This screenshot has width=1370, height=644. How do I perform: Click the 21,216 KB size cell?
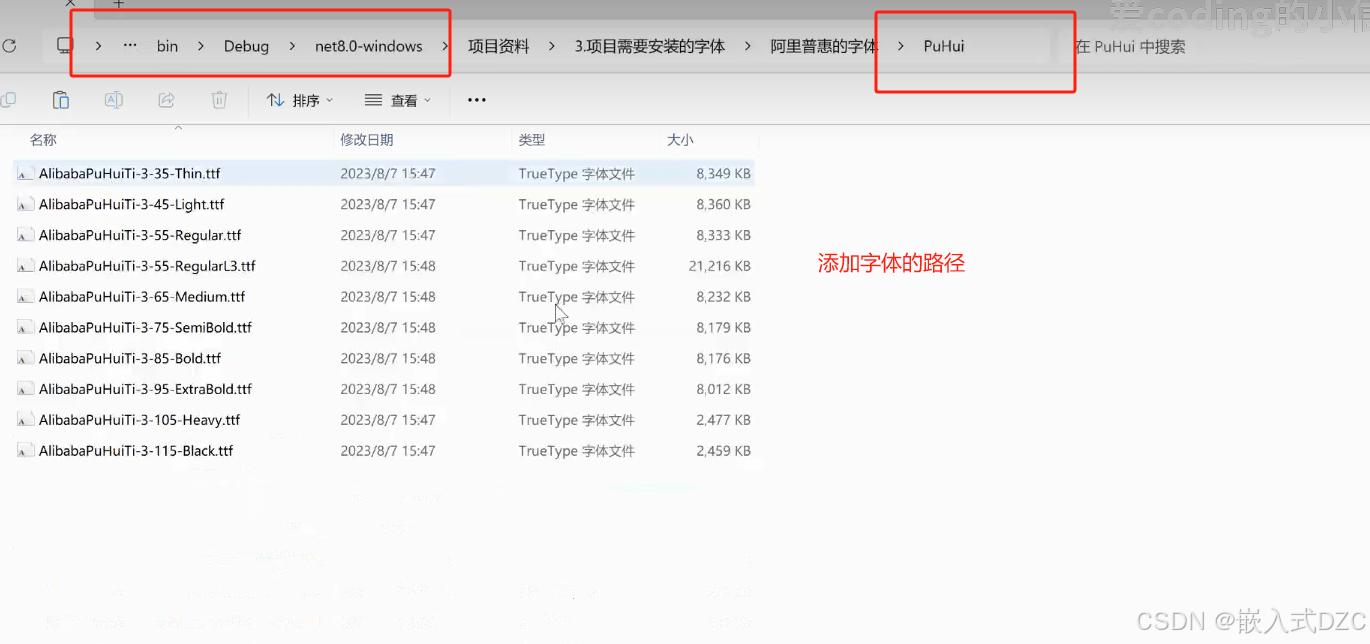click(720, 266)
